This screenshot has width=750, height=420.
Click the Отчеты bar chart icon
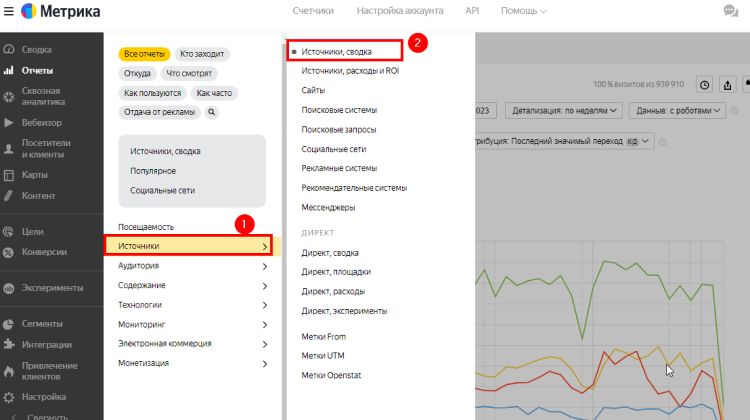[x=9, y=70]
